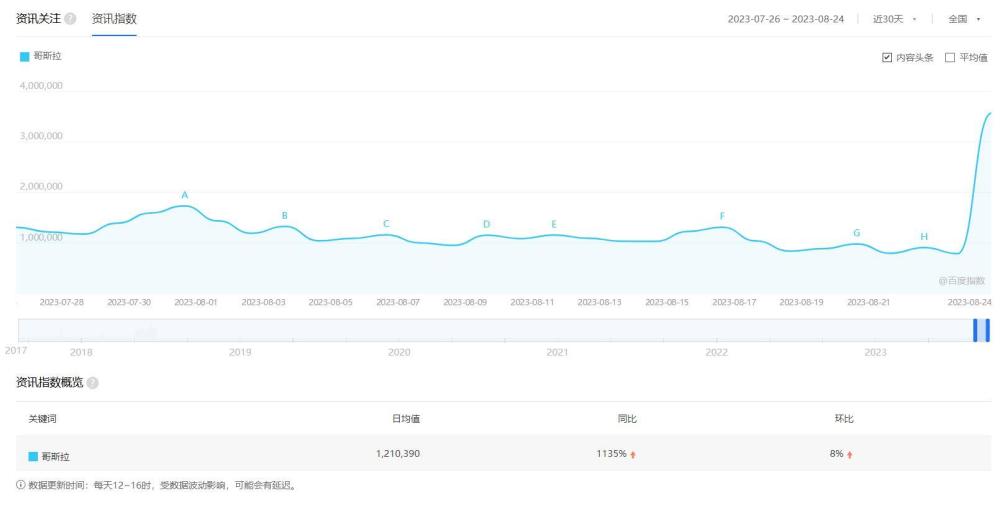Open the help icon next to 资讯关注
The image size is (1000, 506).
(x=70, y=19)
